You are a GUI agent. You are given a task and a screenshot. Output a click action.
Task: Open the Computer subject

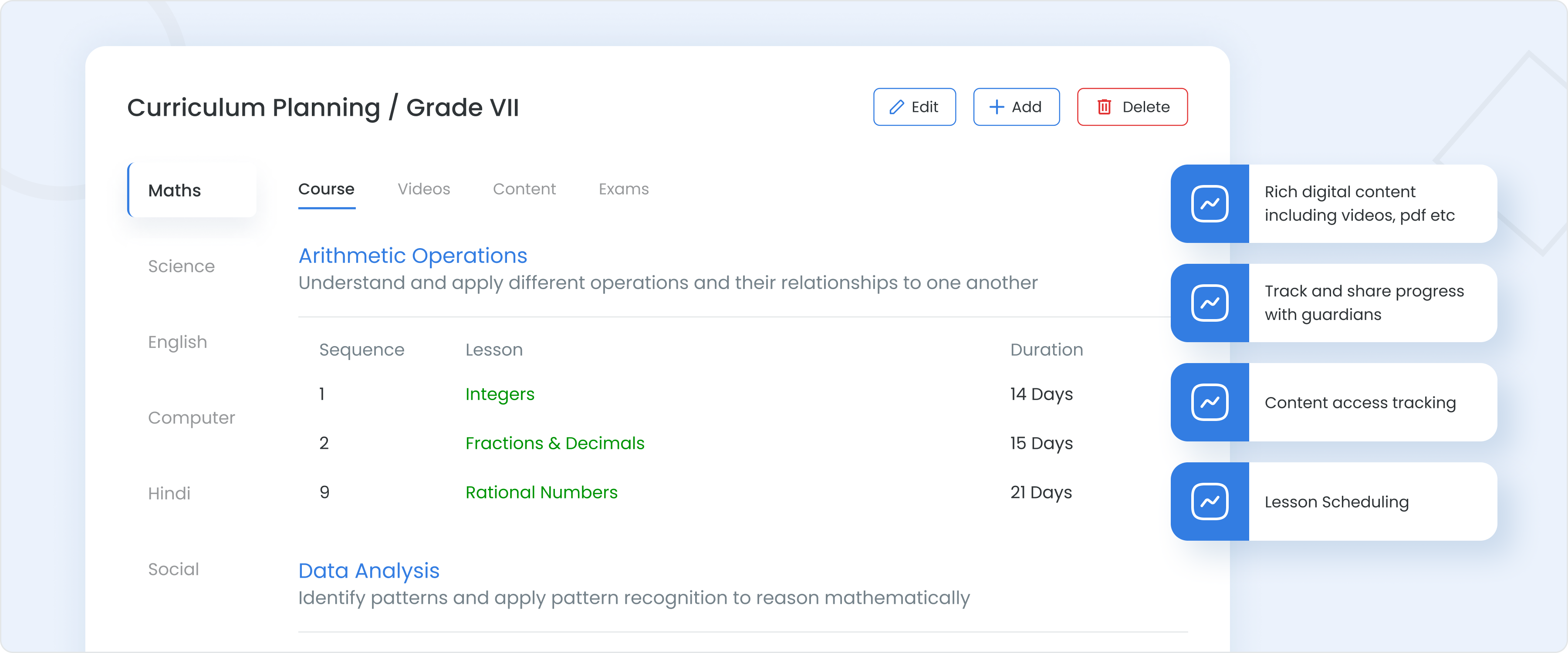191,418
